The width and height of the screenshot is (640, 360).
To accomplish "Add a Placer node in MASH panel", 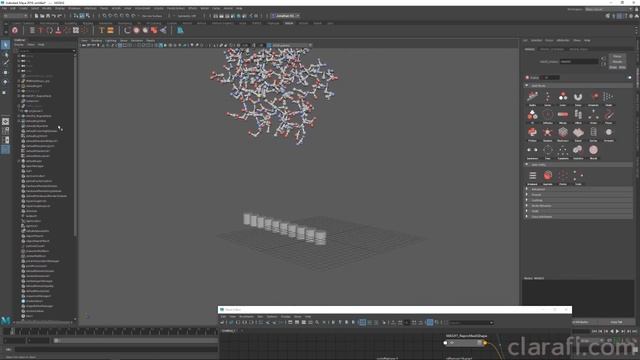I will click(x=609, y=115).
